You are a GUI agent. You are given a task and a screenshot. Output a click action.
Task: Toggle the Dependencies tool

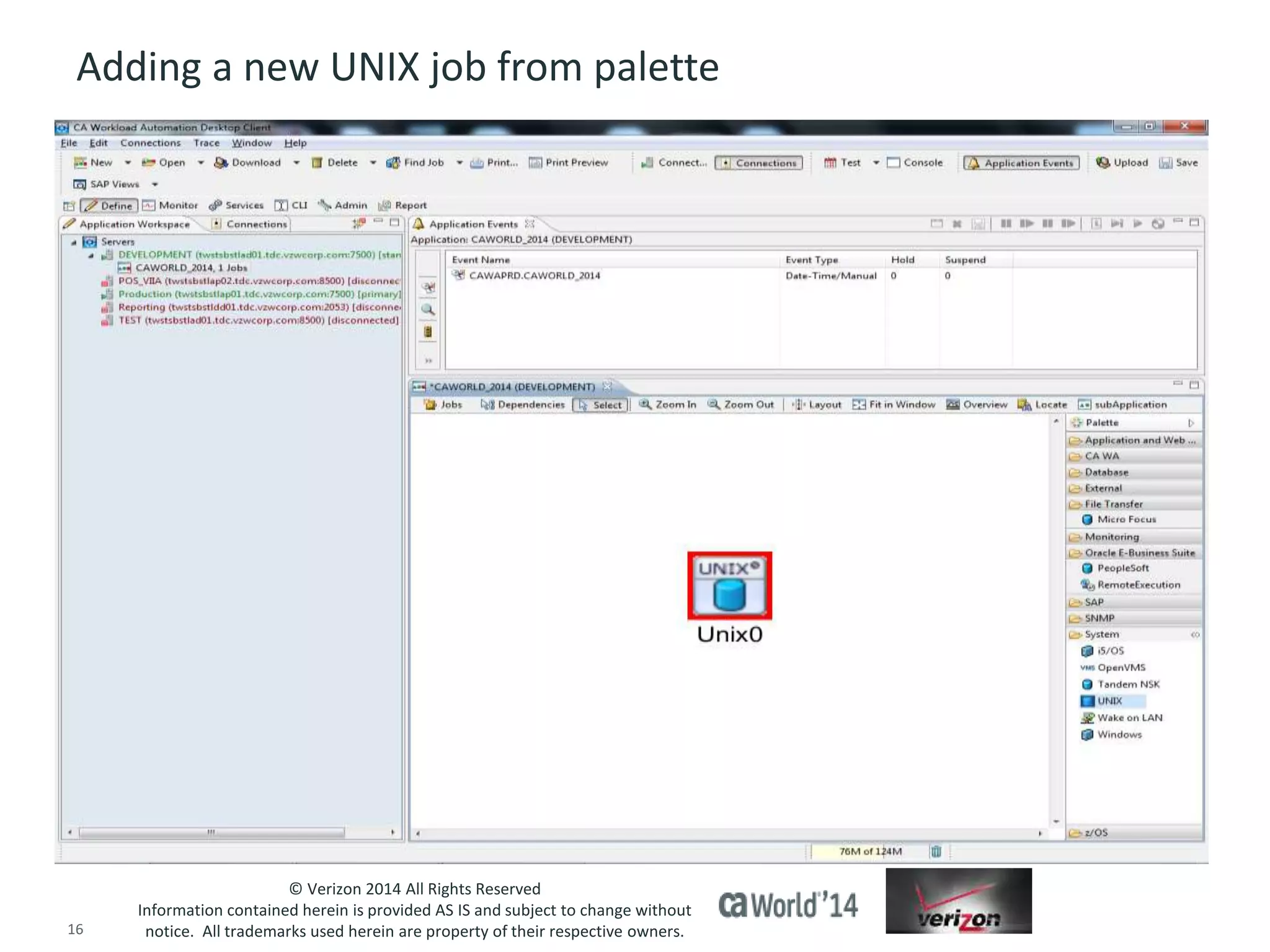523,404
